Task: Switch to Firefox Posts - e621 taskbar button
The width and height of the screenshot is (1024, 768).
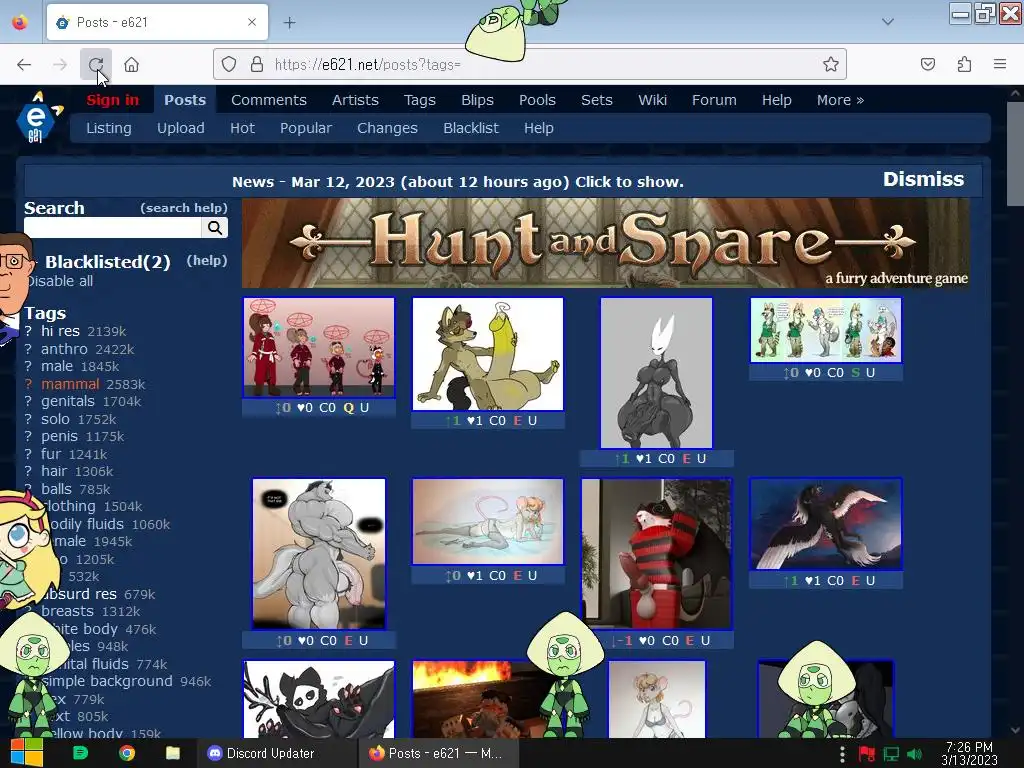Action: (x=436, y=753)
